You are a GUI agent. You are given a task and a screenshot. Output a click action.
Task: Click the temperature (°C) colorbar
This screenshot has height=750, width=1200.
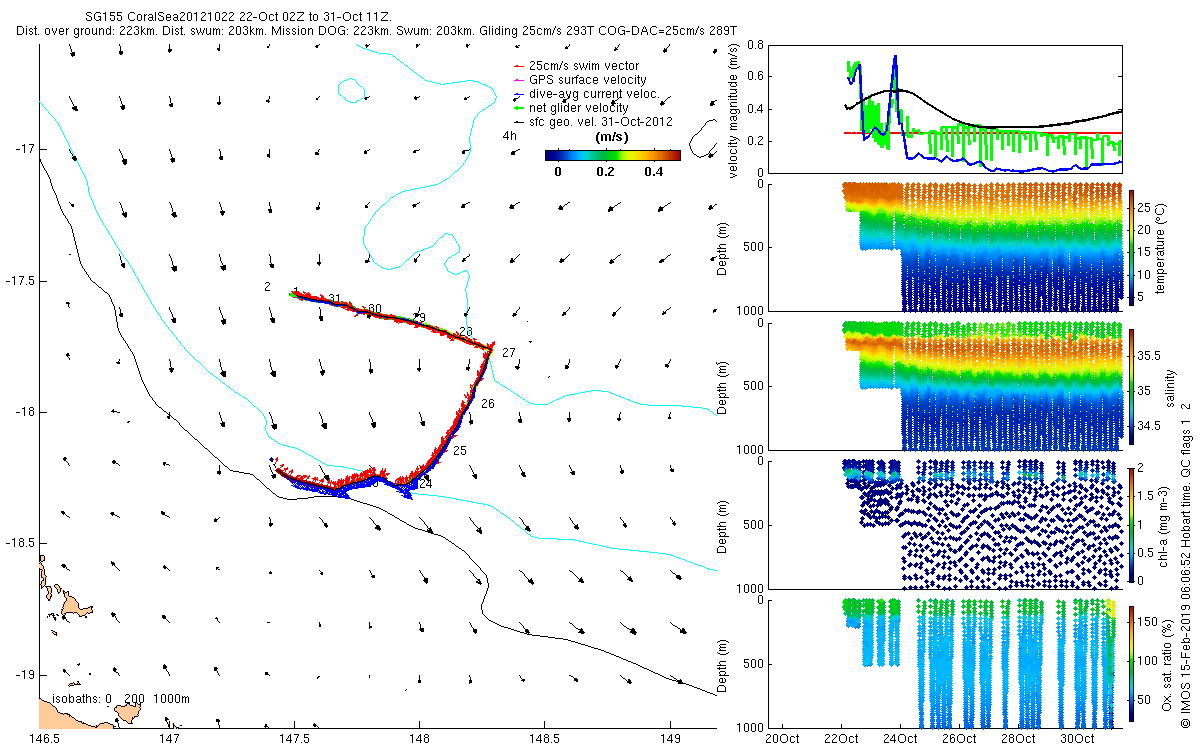[1132, 248]
